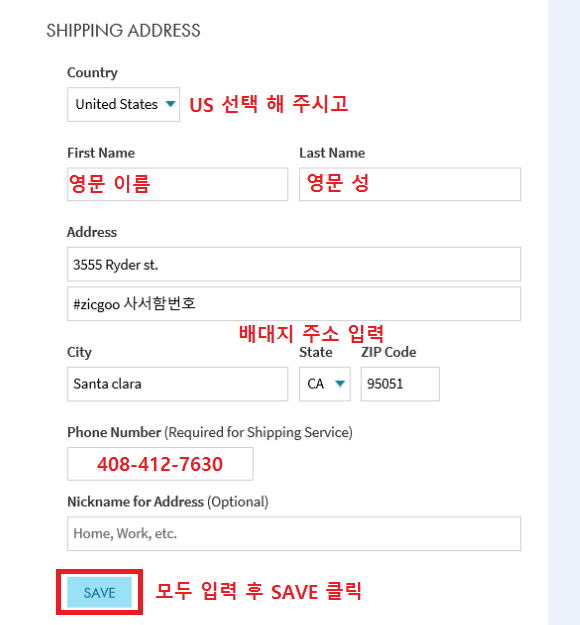This screenshot has height=625, width=580.
Task: Select the address line with 3555 Ryder st.
Action: click(x=294, y=264)
